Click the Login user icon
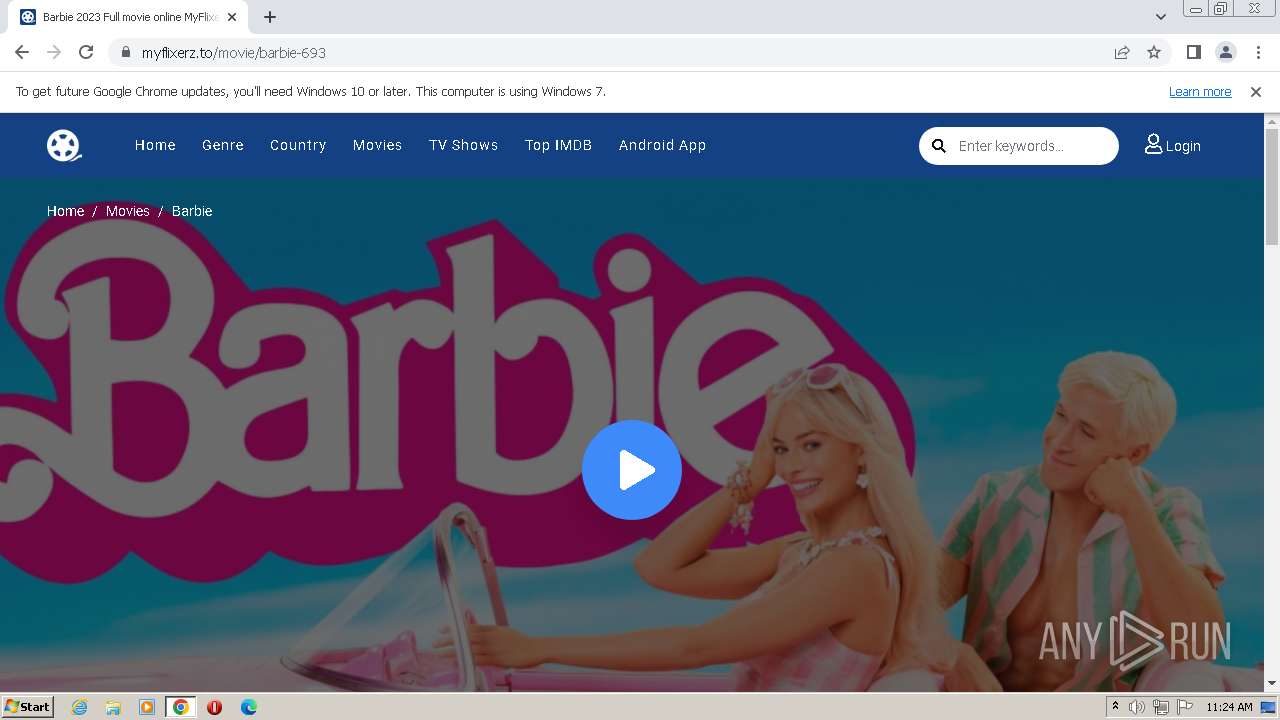1280x720 pixels. click(x=1153, y=145)
